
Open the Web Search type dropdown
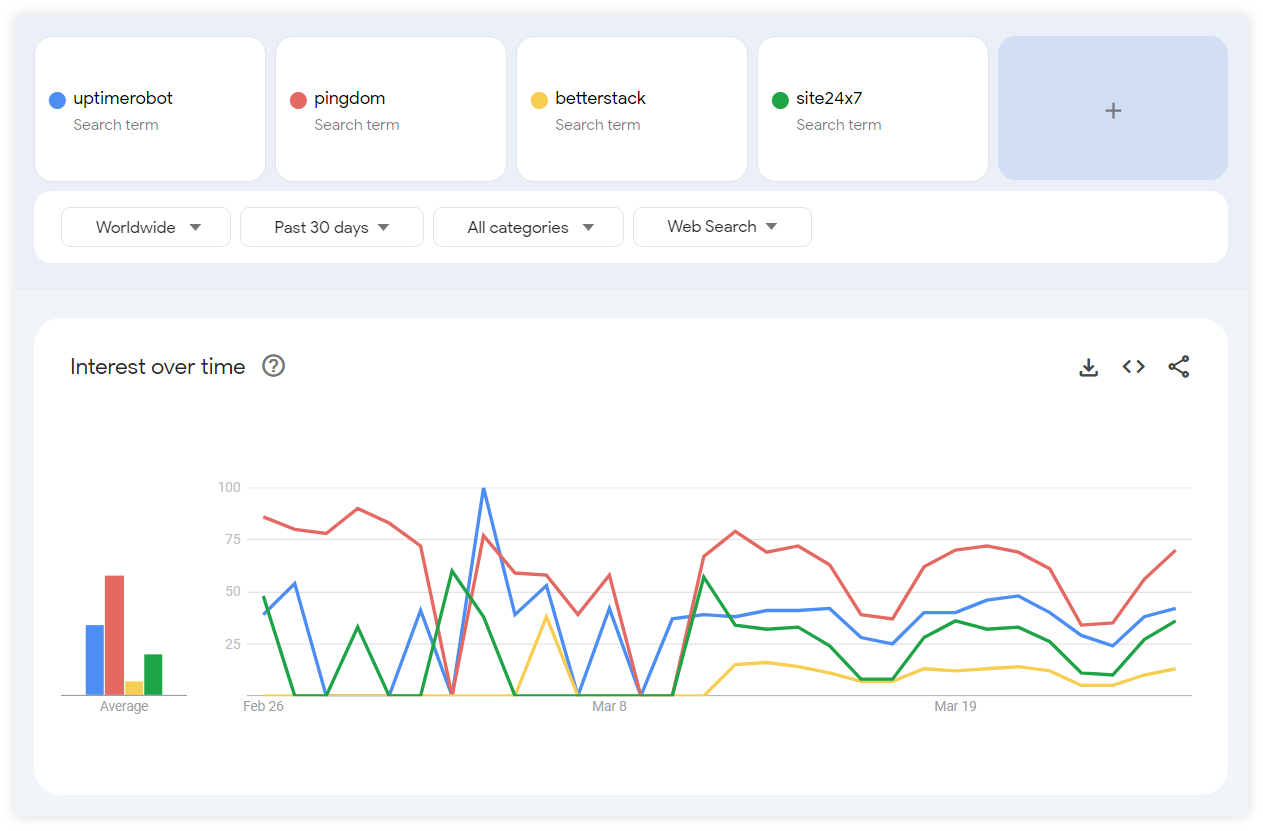tap(722, 227)
